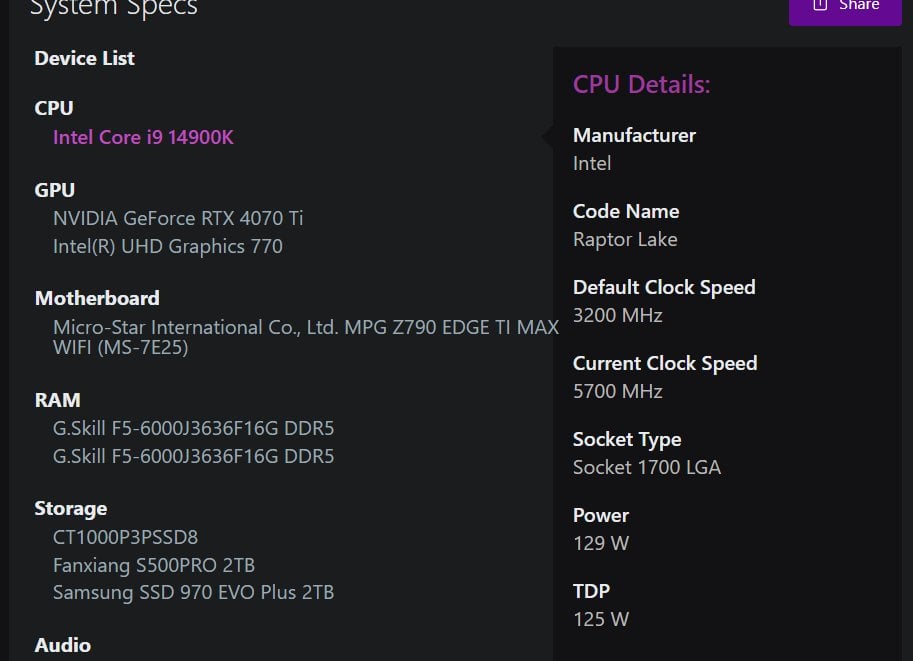Click the Audio category heading
The height and width of the screenshot is (661, 913).
[x=63, y=645]
